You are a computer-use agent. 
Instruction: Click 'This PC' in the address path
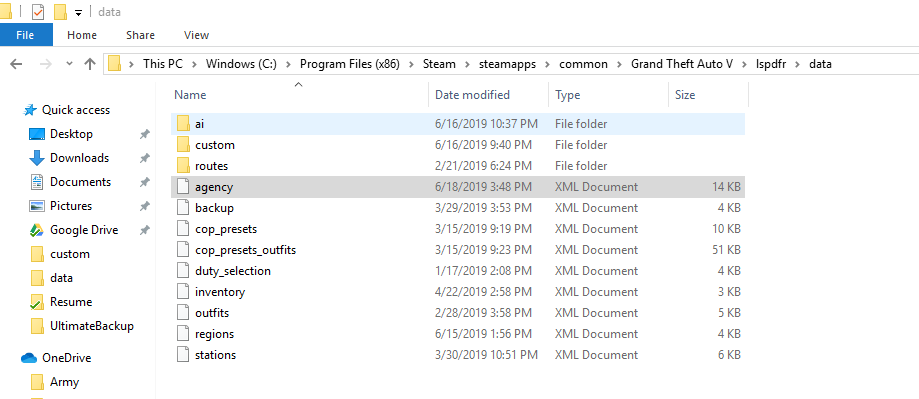pos(163,64)
